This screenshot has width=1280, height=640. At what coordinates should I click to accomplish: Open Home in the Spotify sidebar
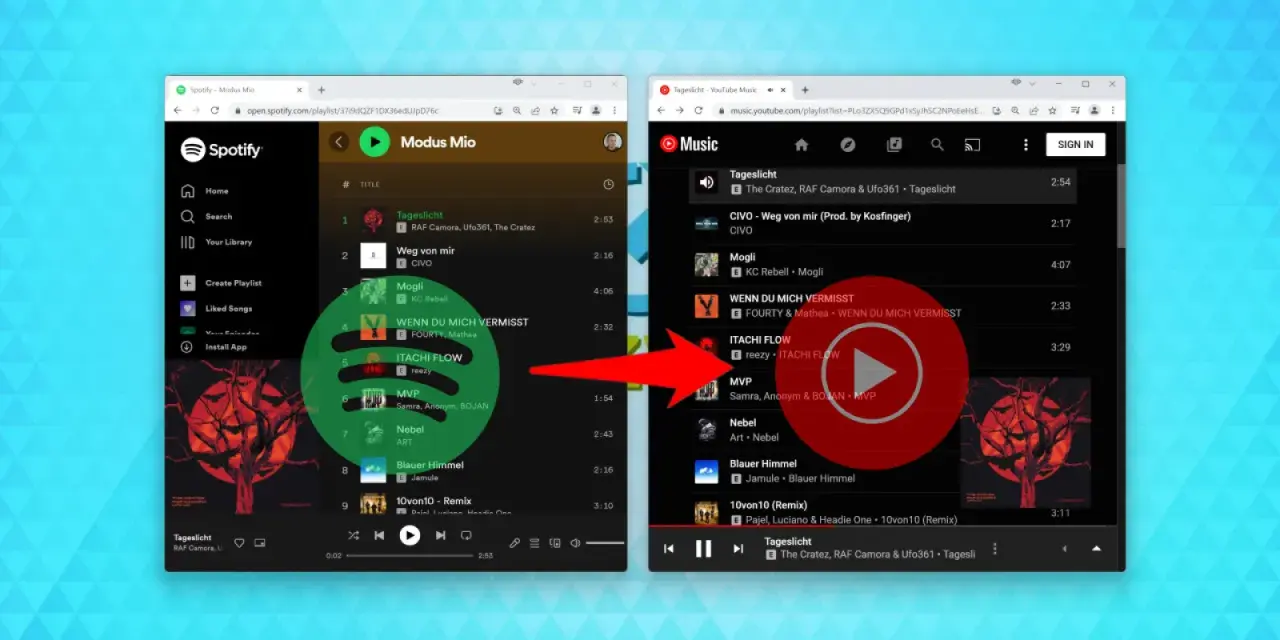click(x=204, y=191)
